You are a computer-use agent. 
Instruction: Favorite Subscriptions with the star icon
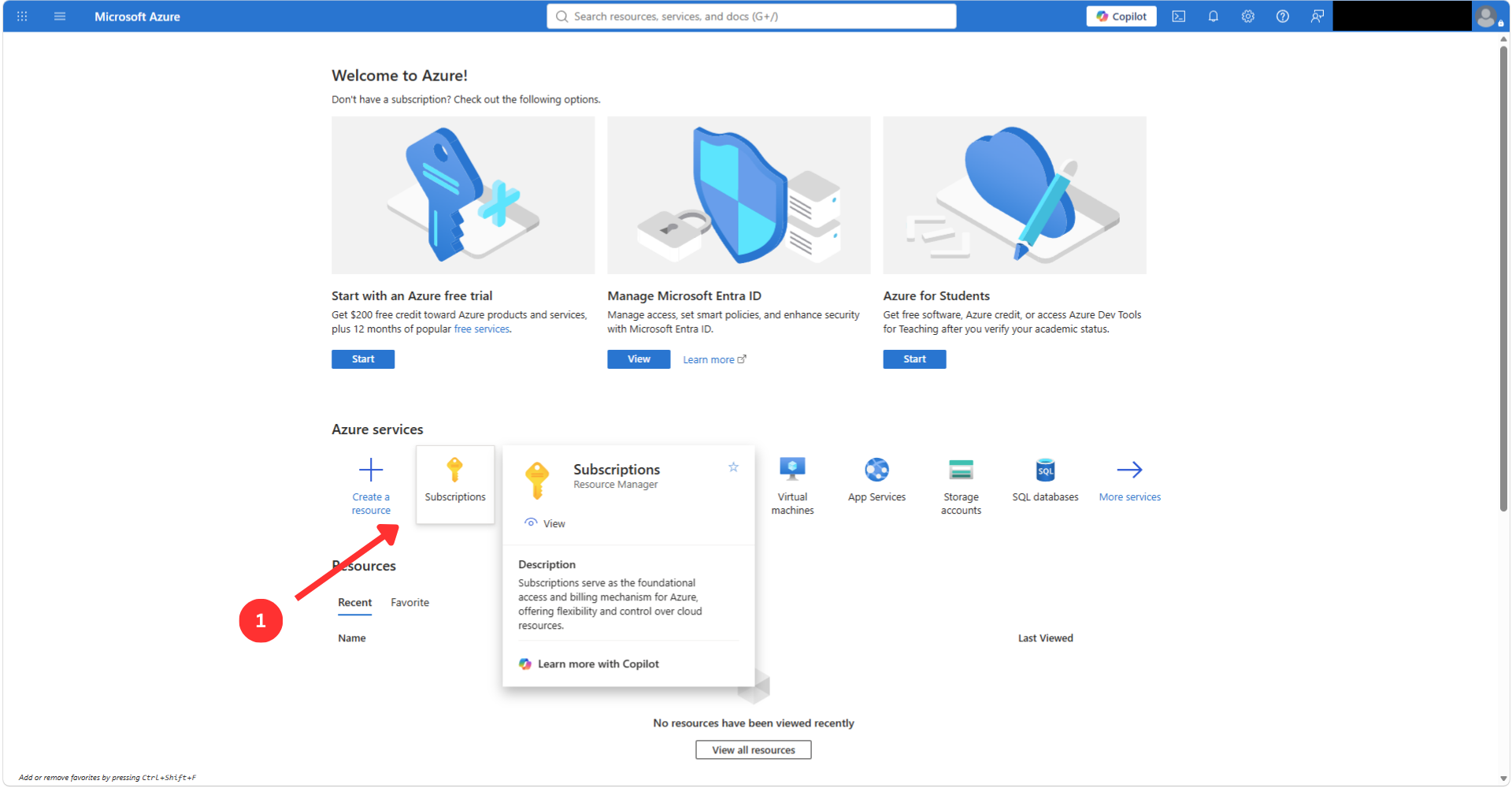coord(733,467)
